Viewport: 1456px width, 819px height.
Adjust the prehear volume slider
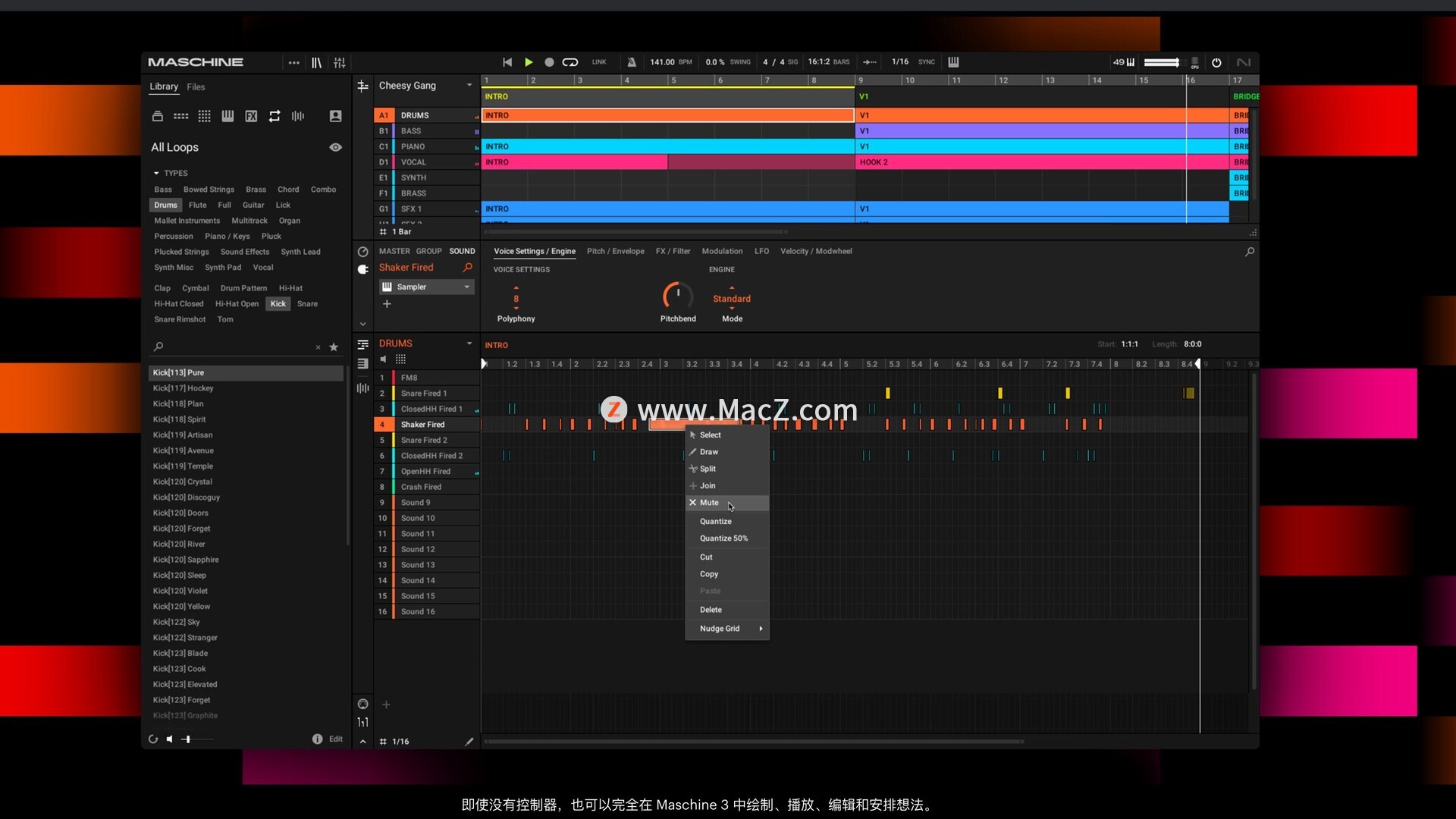coord(198,739)
